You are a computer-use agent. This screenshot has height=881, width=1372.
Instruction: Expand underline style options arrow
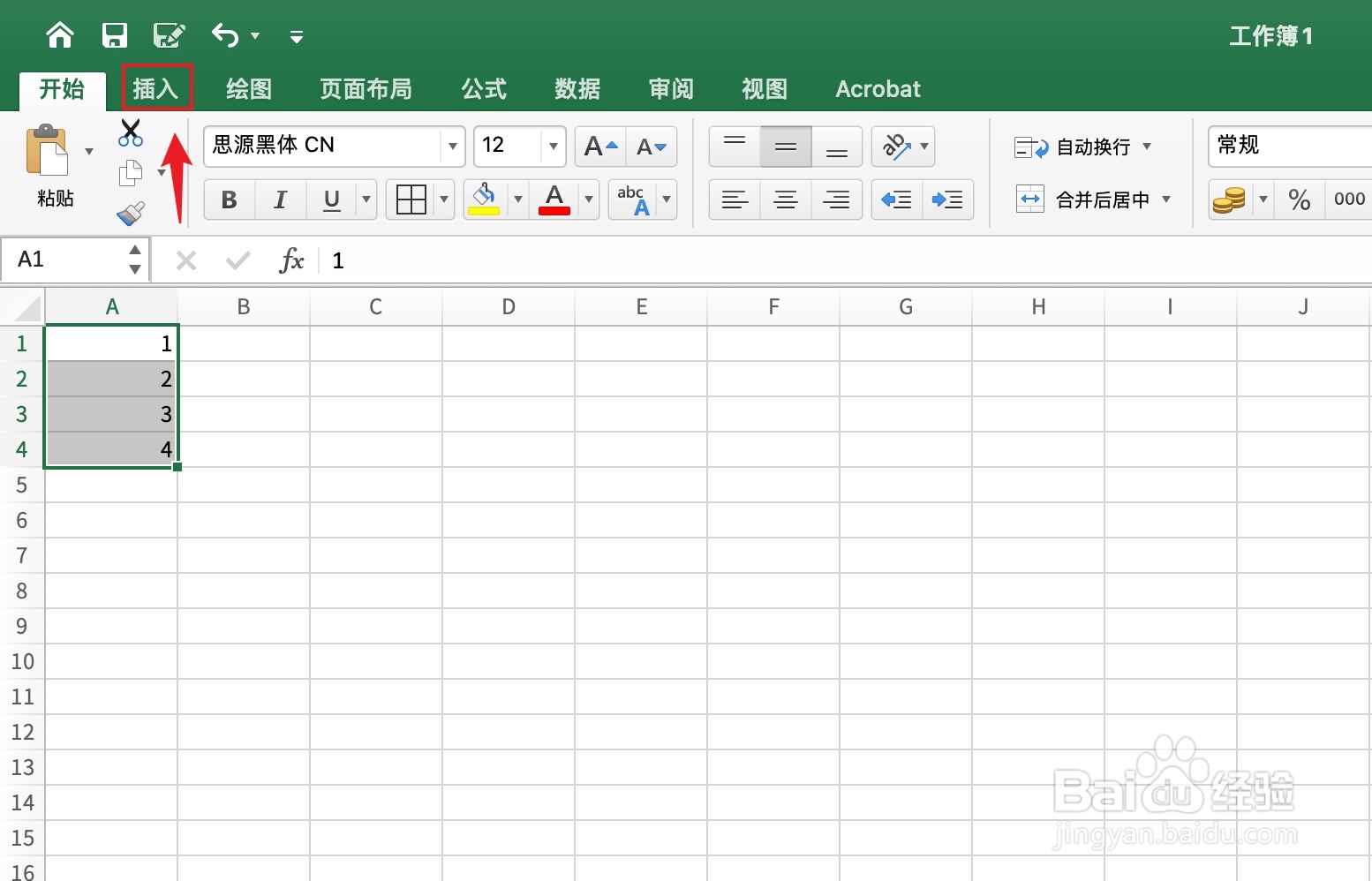click(x=366, y=200)
